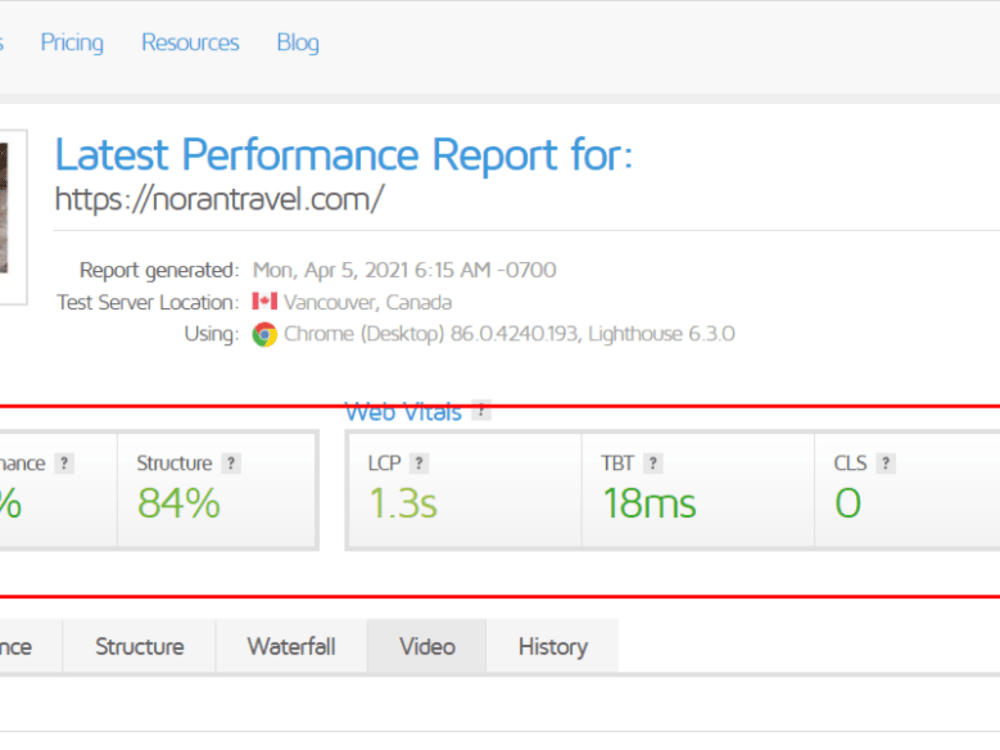The width and height of the screenshot is (1000, 750).
Task: Switch to the Structure tab
Action: coord(140,646)
